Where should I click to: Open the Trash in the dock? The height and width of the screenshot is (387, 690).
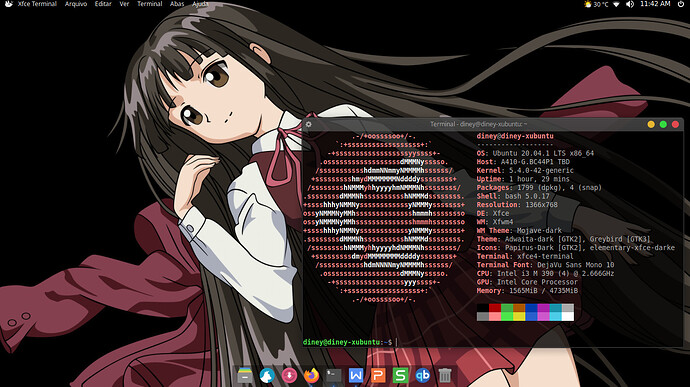click(445, 375)
